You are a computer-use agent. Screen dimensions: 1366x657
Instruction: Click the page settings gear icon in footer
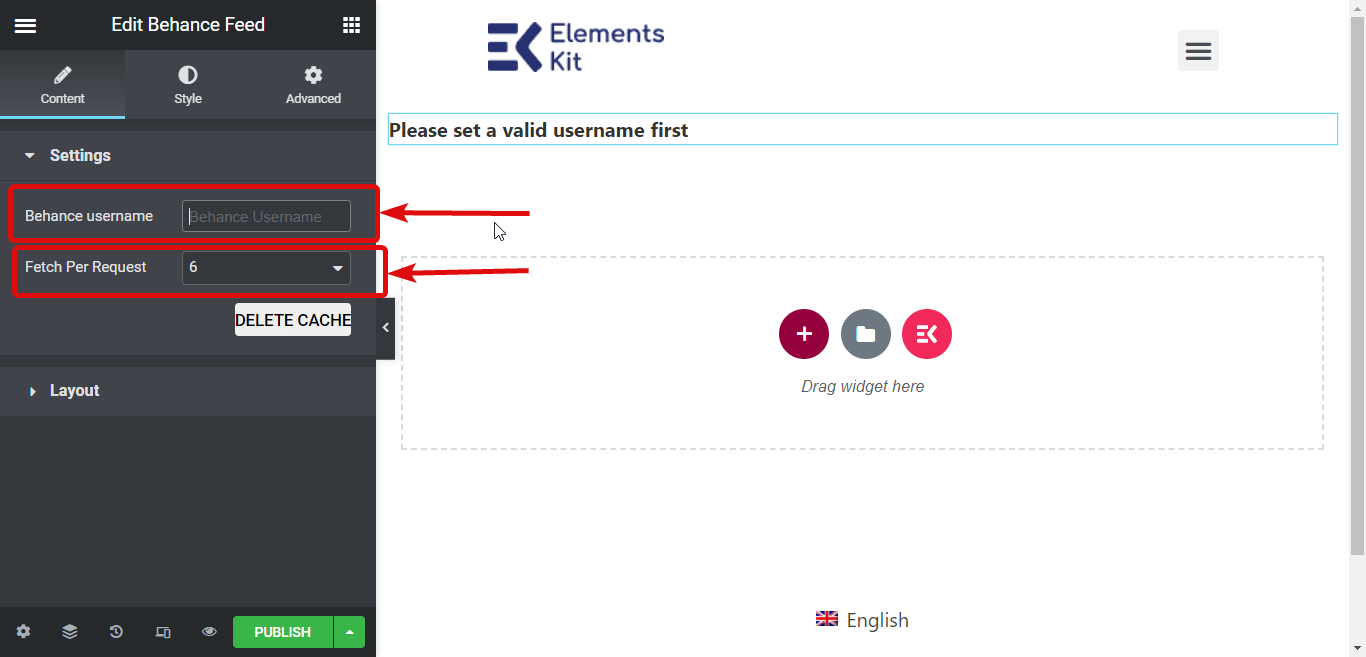[23, 632]
